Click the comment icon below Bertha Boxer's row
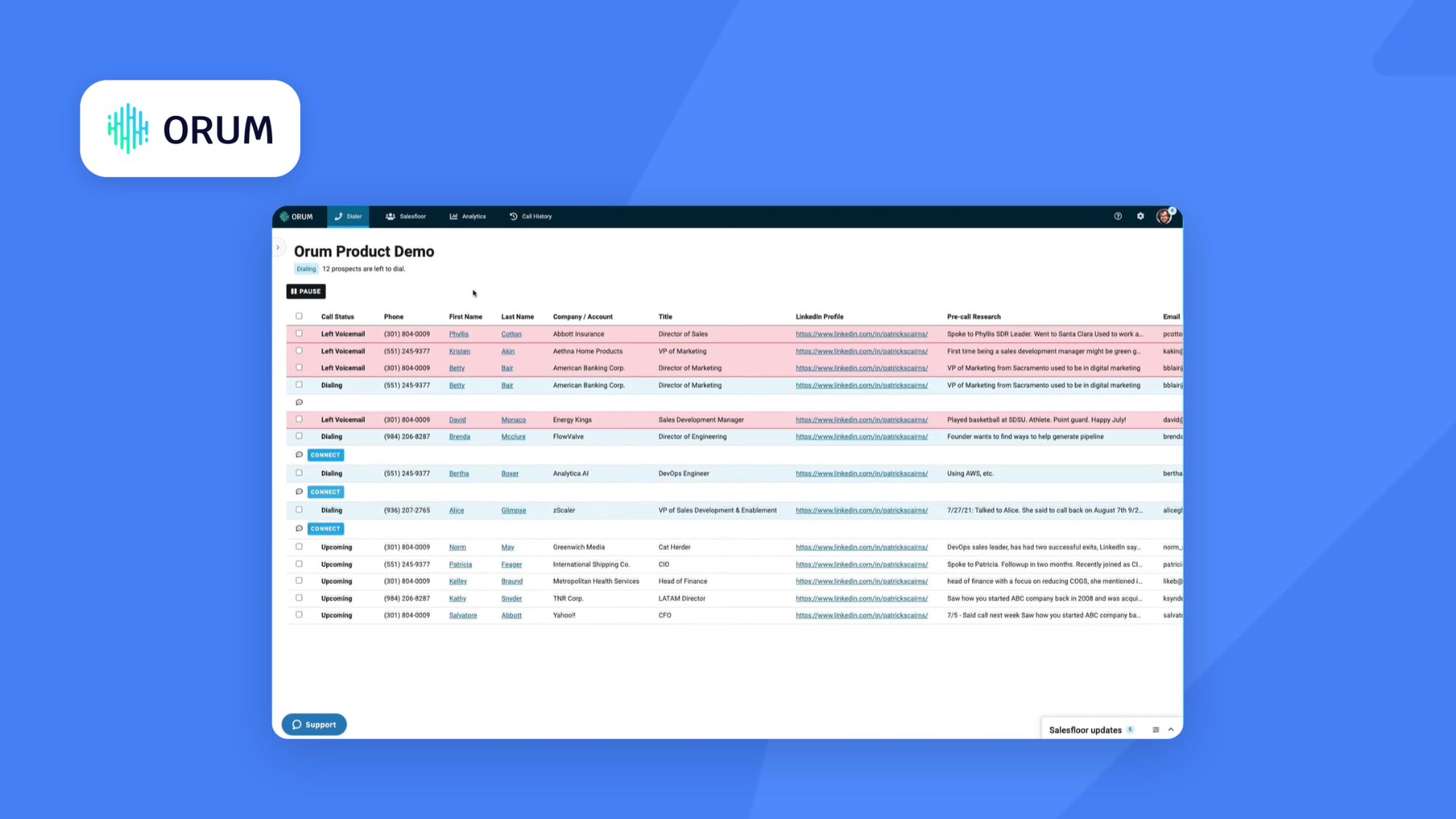Image resolution: width=1456 pixels, height=819 pixels. point(299,492)
